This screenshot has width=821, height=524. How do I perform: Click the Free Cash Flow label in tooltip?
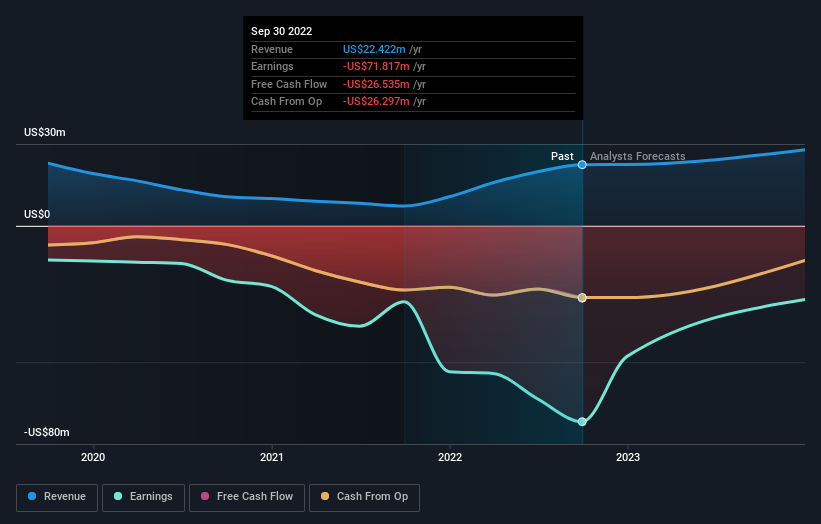click(x=289, y=84)
